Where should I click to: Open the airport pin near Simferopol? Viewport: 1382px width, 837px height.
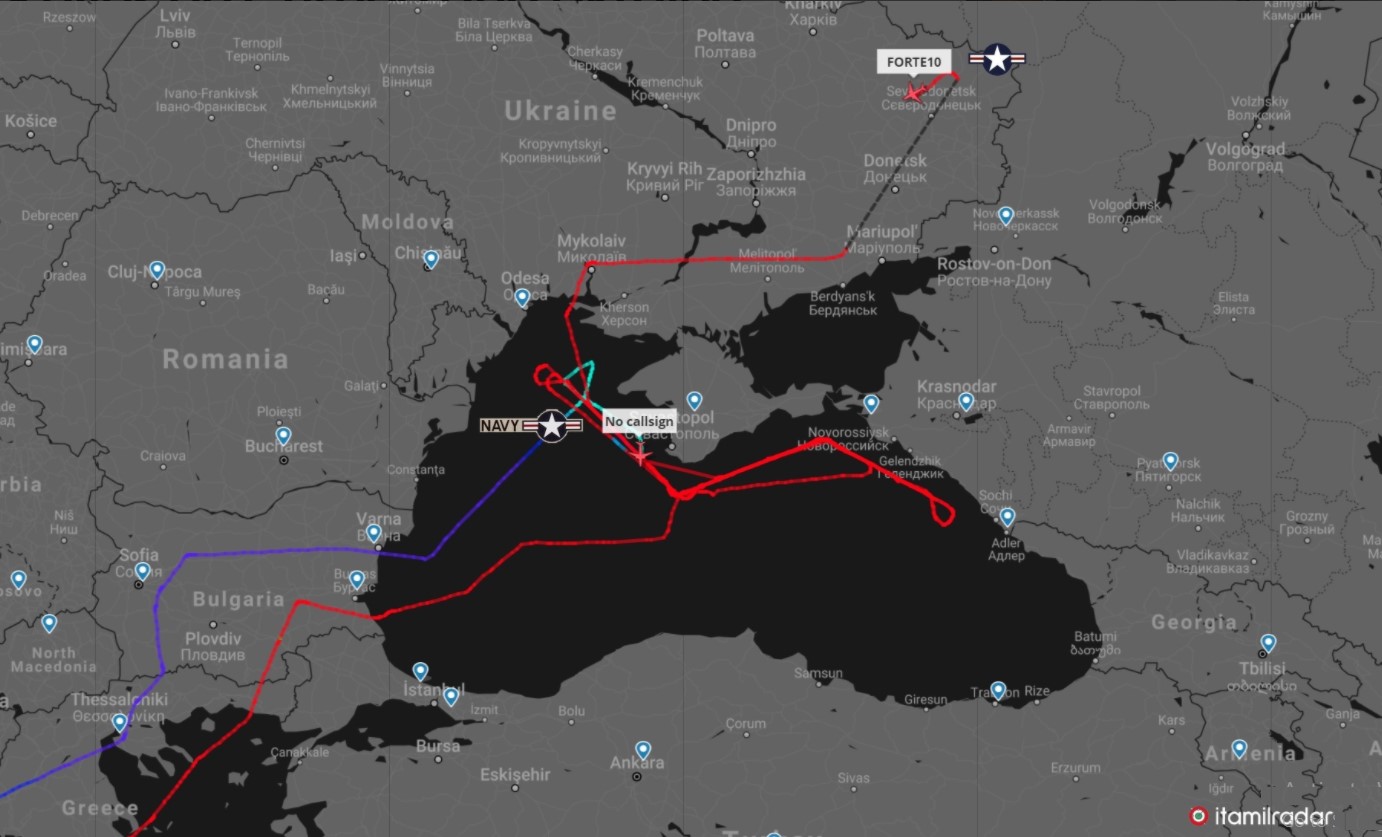(694, 402)
